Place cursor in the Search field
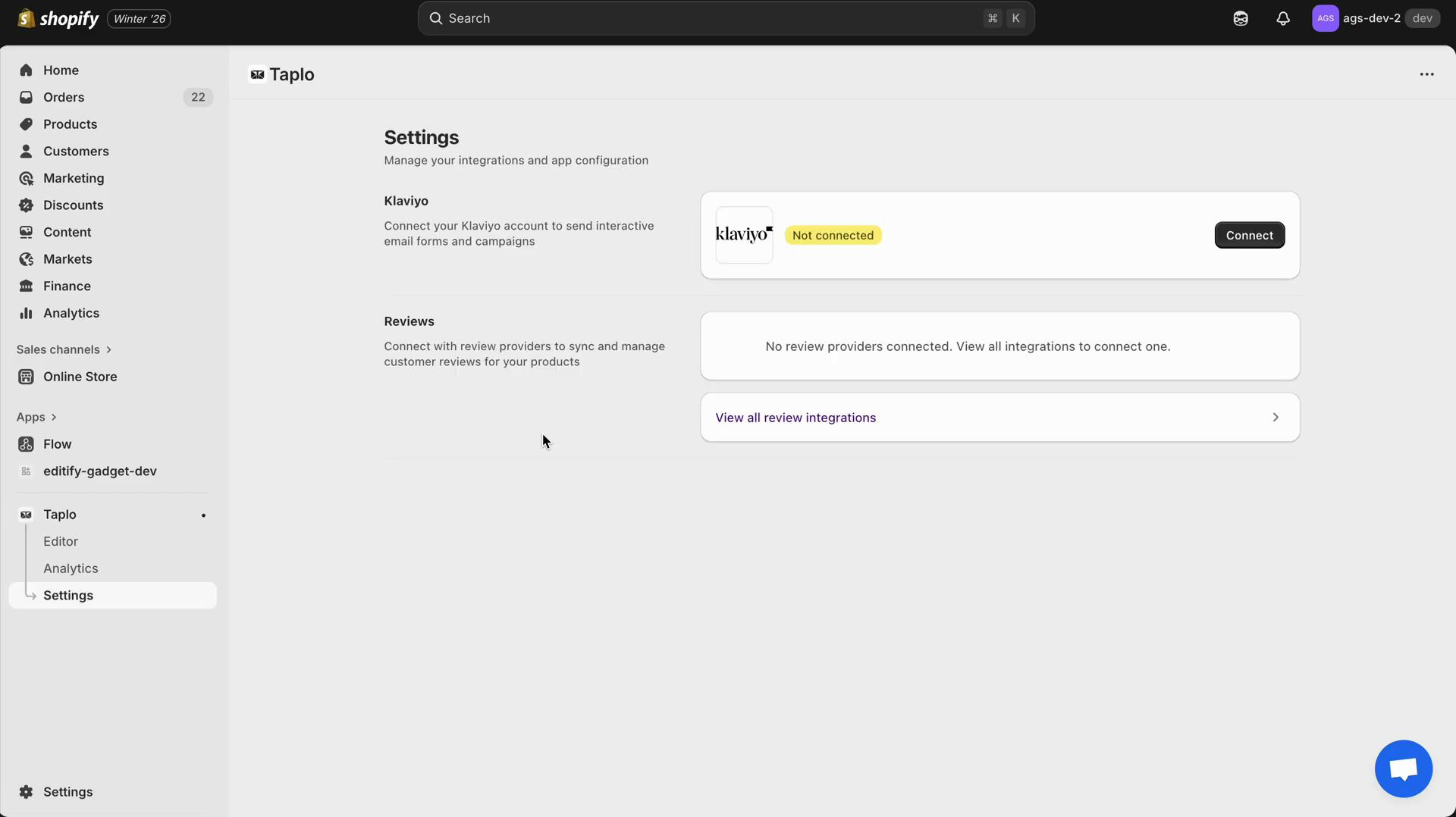The width and height of the screenshot is (1456, 817). pos(682,18)
